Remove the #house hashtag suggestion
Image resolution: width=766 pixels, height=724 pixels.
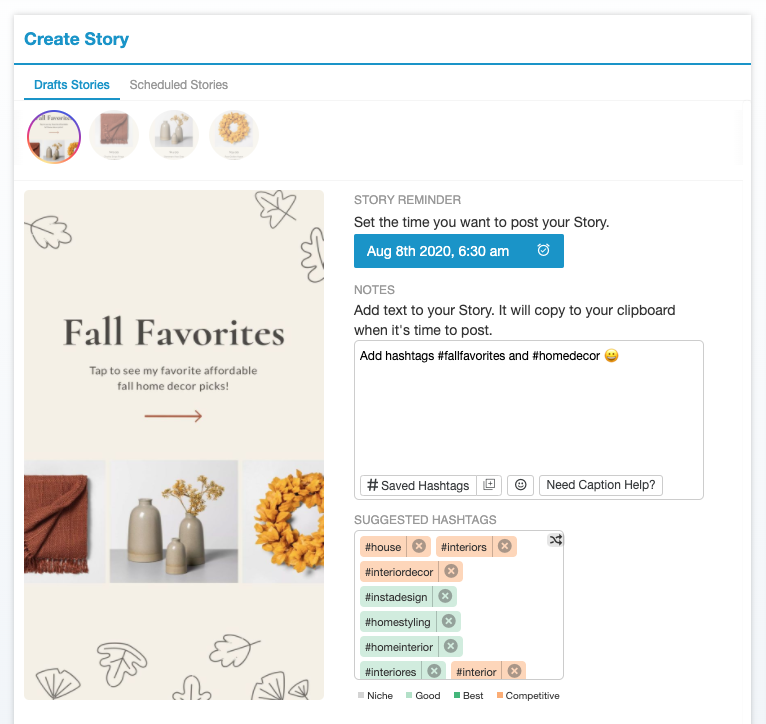419,546
